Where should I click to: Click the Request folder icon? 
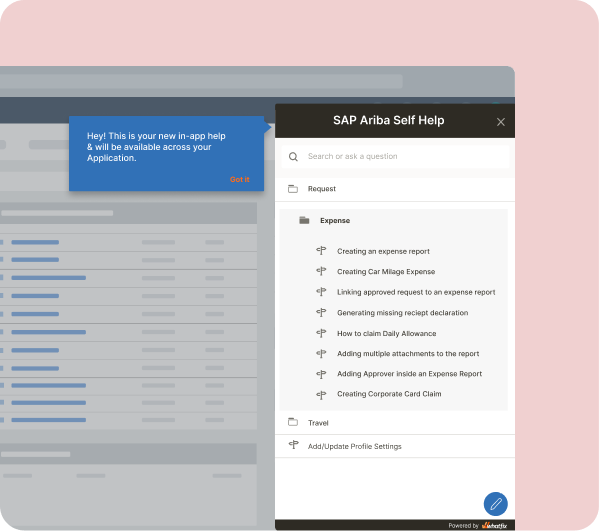[293, 189]
